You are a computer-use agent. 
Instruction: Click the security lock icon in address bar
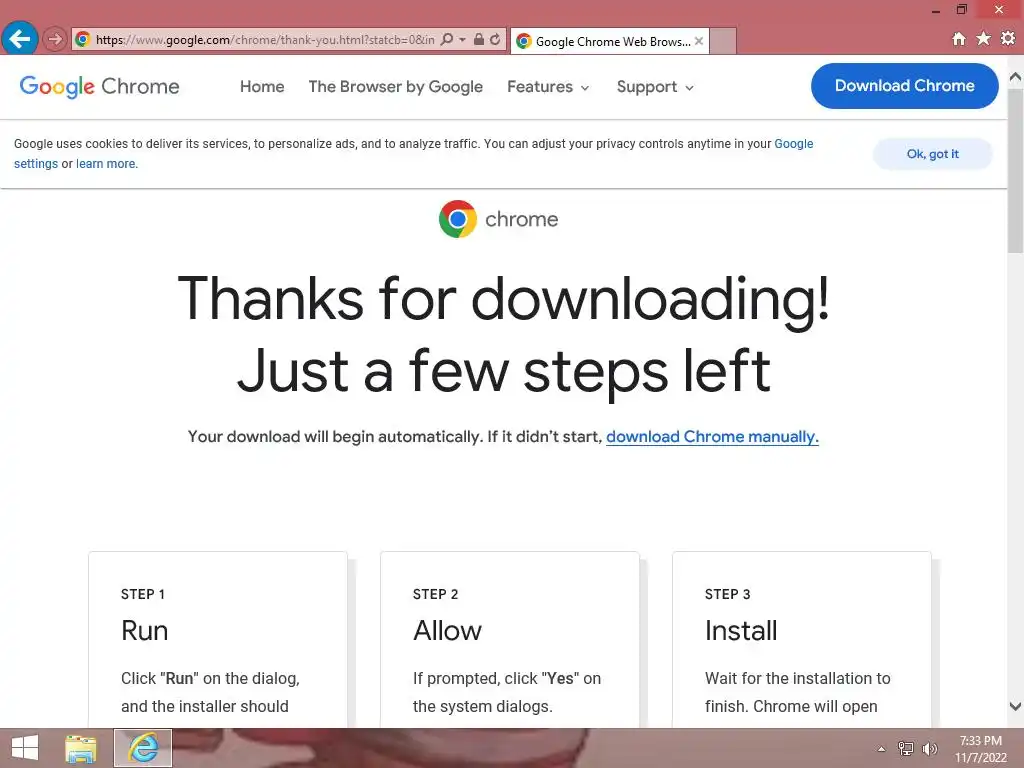pos(479,40)
